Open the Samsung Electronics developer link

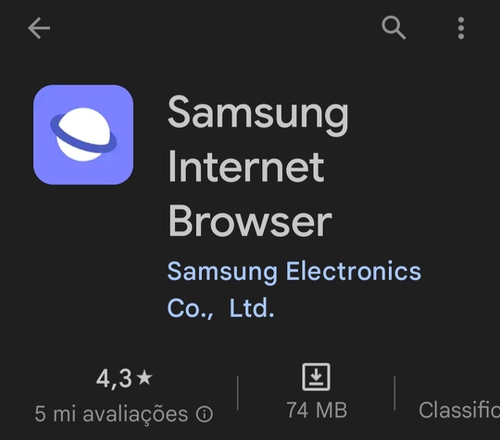pyautogui.click(x=294, y=289)
